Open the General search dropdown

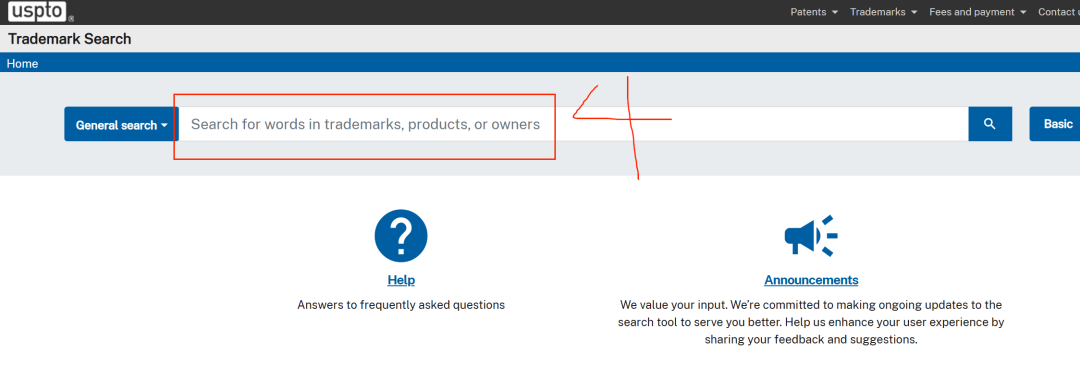point(122,125)
